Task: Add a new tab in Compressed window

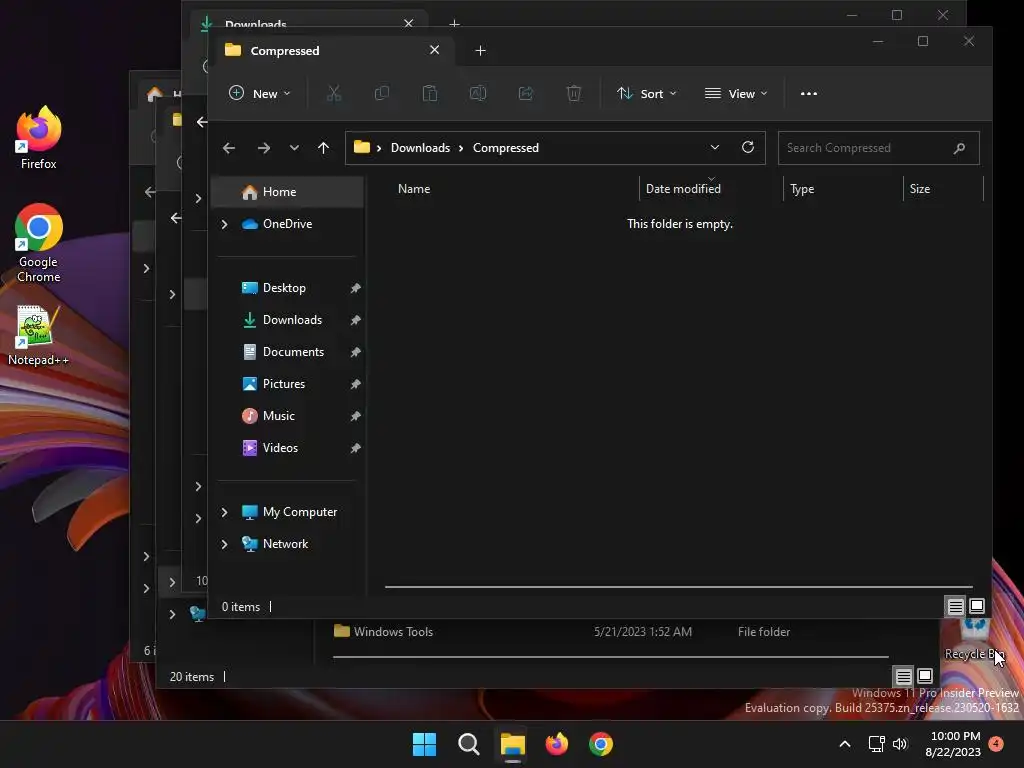Action: (x=480, y=50)
